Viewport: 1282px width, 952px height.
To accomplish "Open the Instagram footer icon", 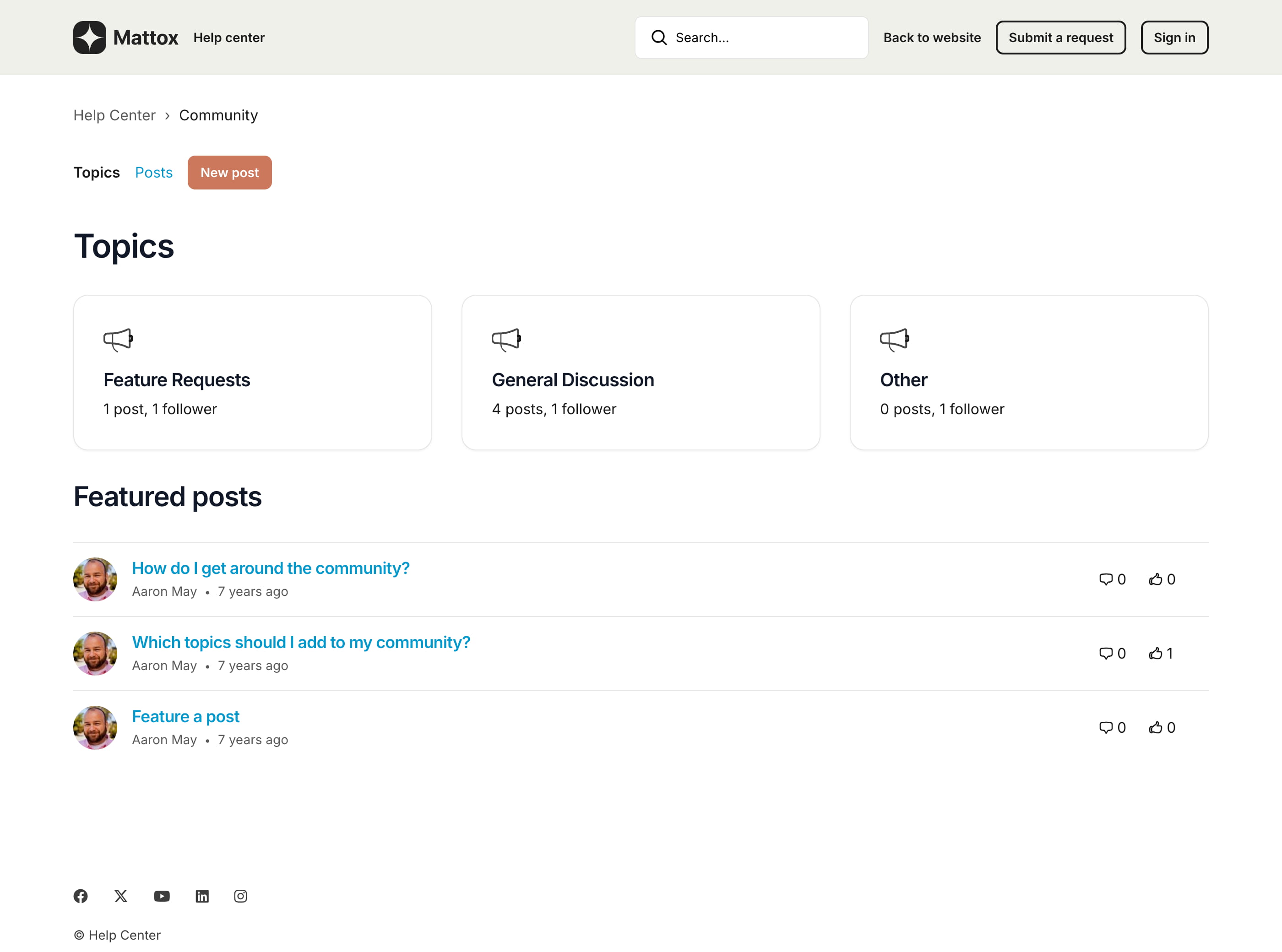I will (240, 896).
